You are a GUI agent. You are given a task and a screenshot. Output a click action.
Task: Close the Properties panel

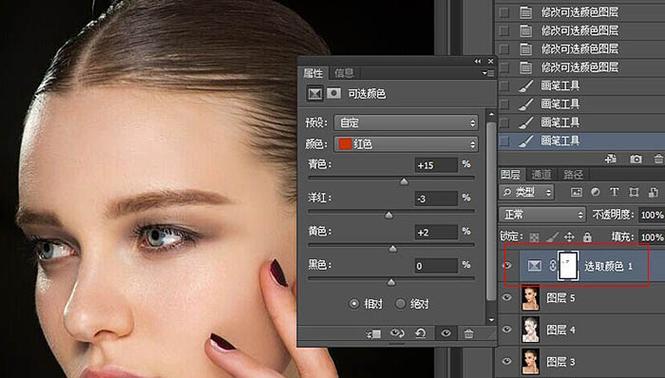tap(491, 62)
